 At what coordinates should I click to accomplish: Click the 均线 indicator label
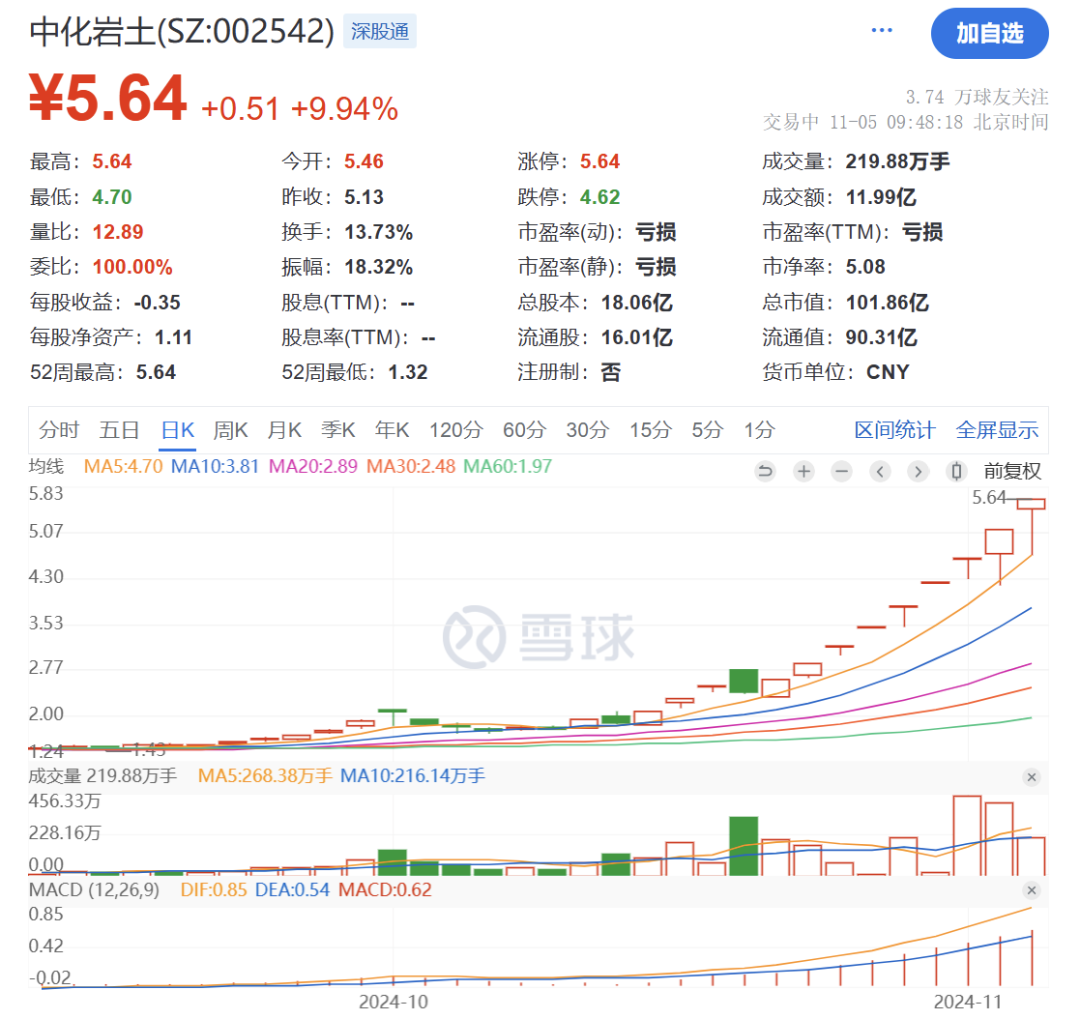click(x=46, y=466)
